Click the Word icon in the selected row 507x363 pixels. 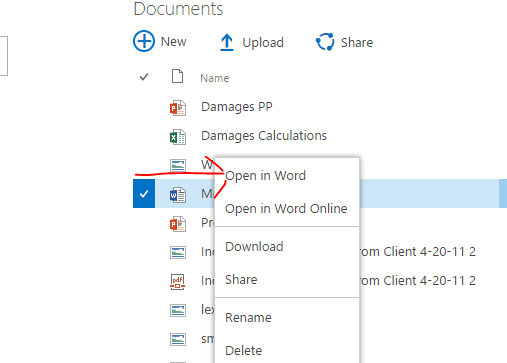tap(178, 195)
